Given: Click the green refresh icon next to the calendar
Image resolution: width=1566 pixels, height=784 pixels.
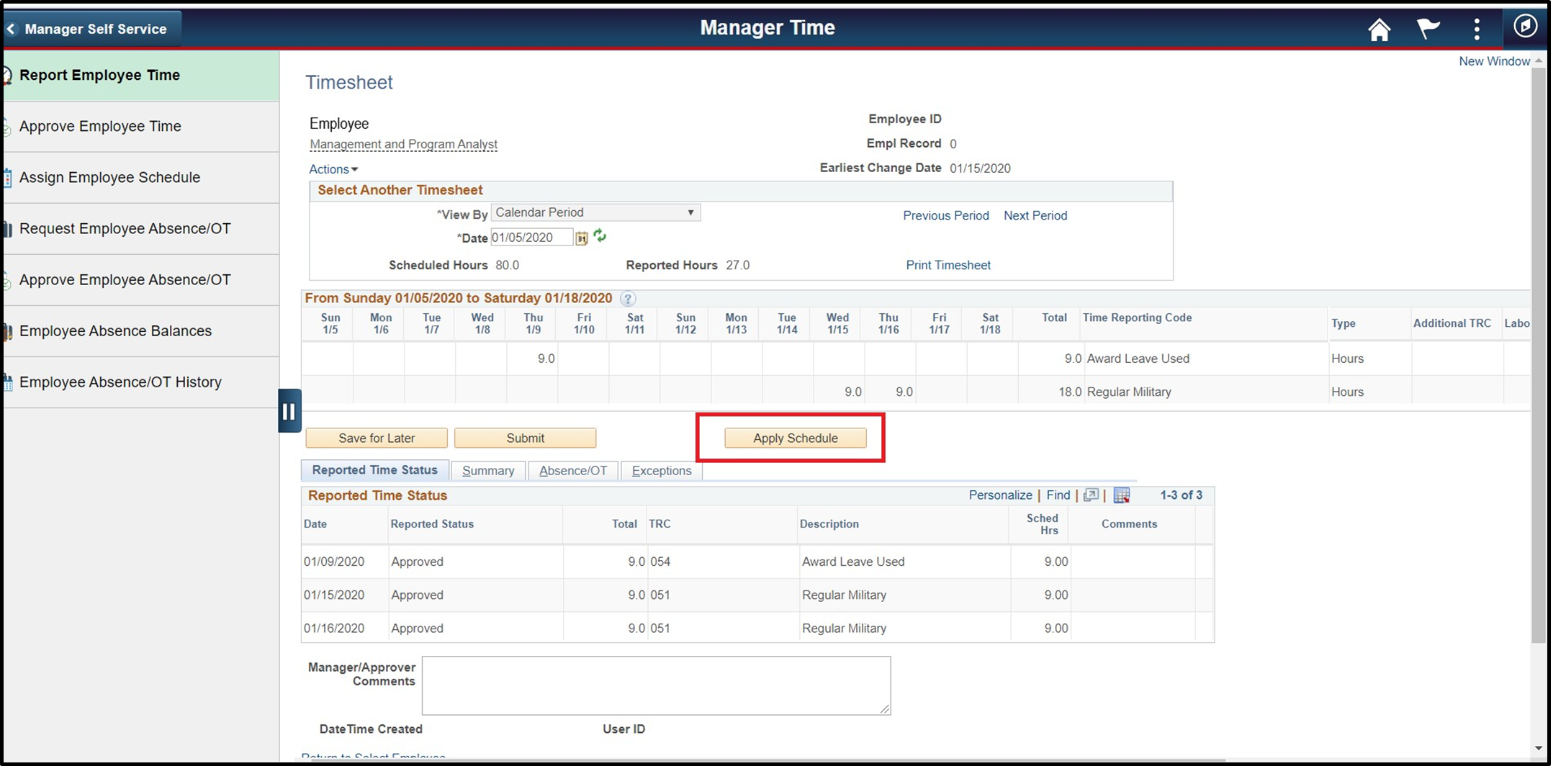Looking at the screenshot, I should coord(600,236).
